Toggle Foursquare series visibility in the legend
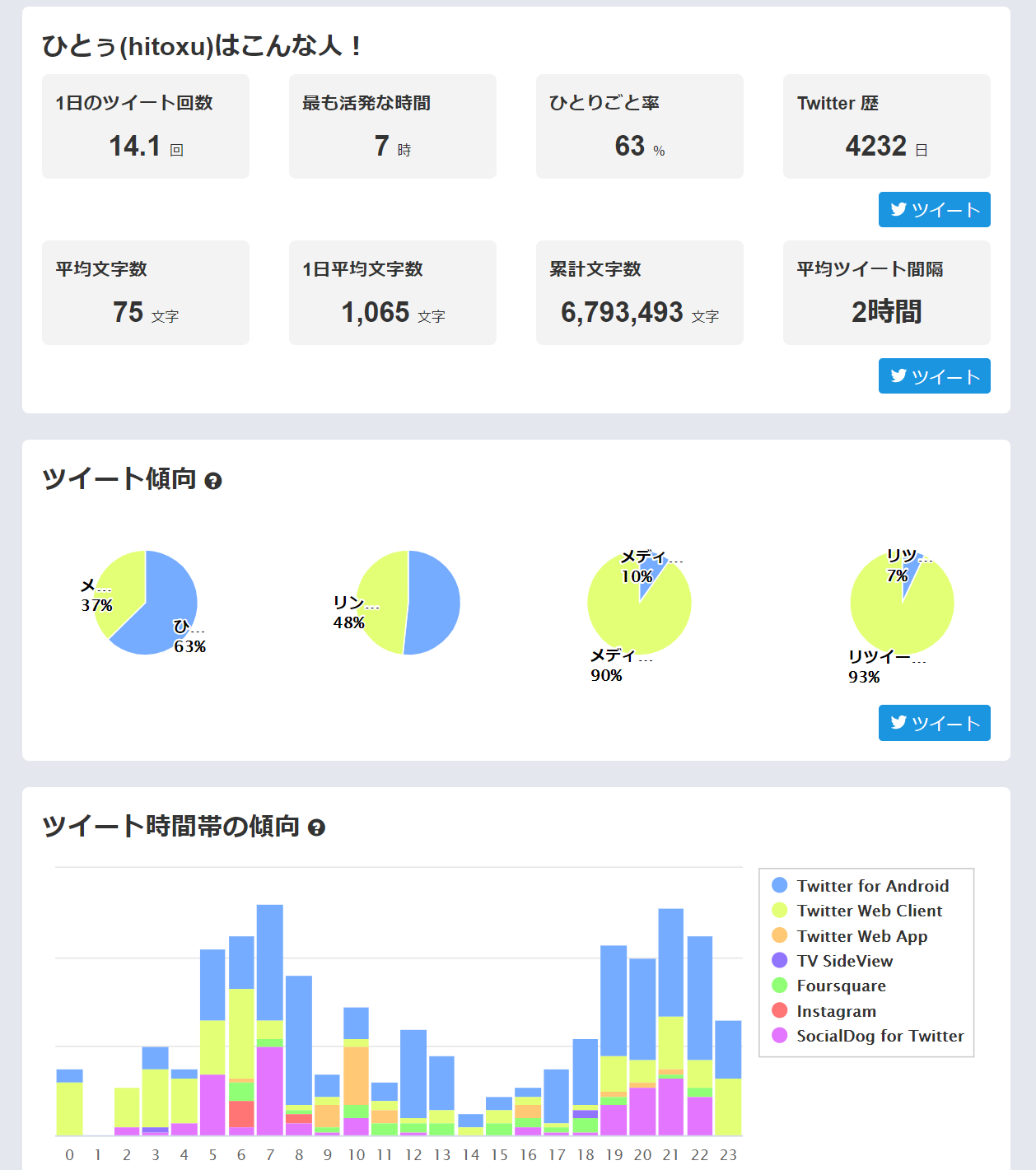 click(x=840, y=986)
